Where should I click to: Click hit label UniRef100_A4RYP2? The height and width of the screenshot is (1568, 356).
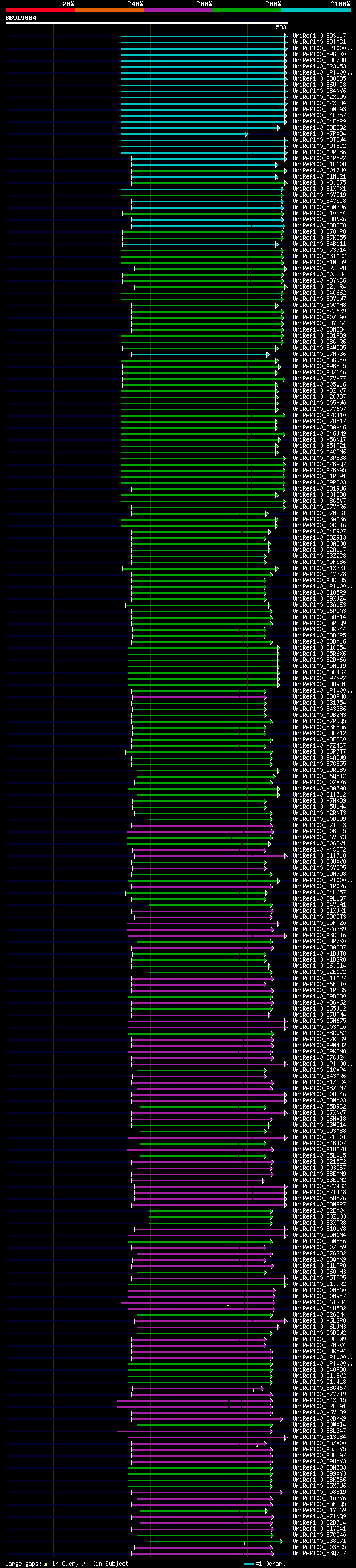[x=319, y=159]
